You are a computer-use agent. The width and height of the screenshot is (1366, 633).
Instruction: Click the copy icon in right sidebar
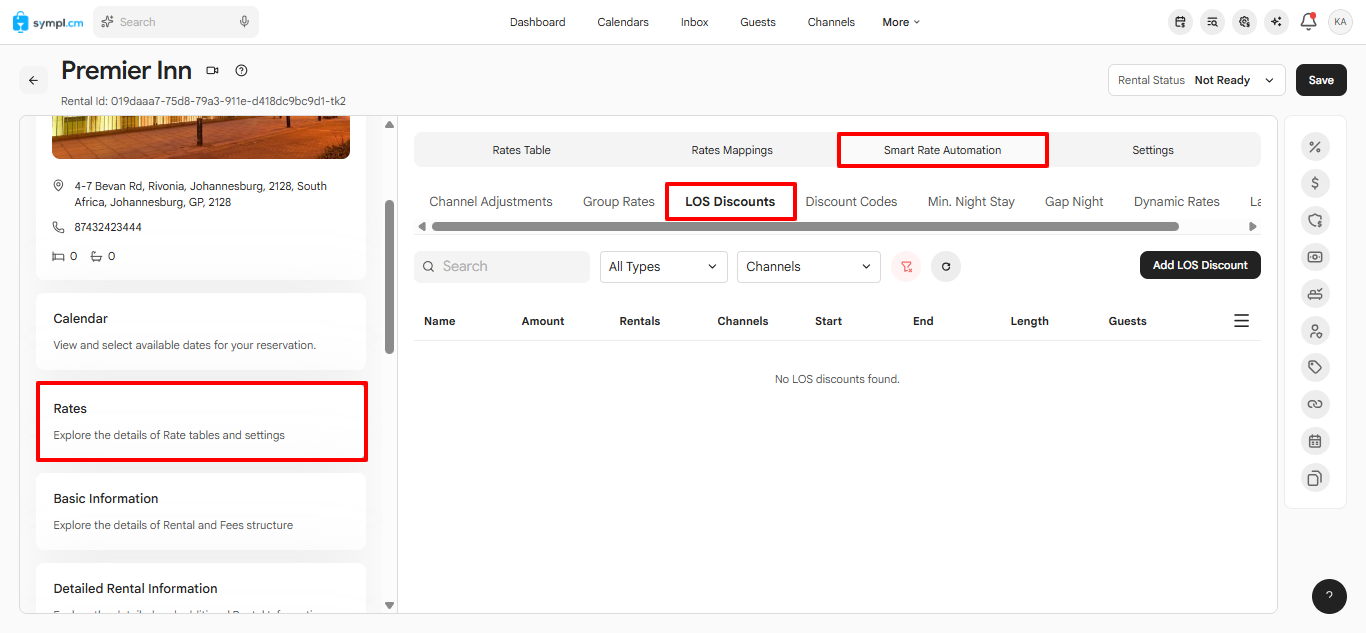(x=1314, y=478)
